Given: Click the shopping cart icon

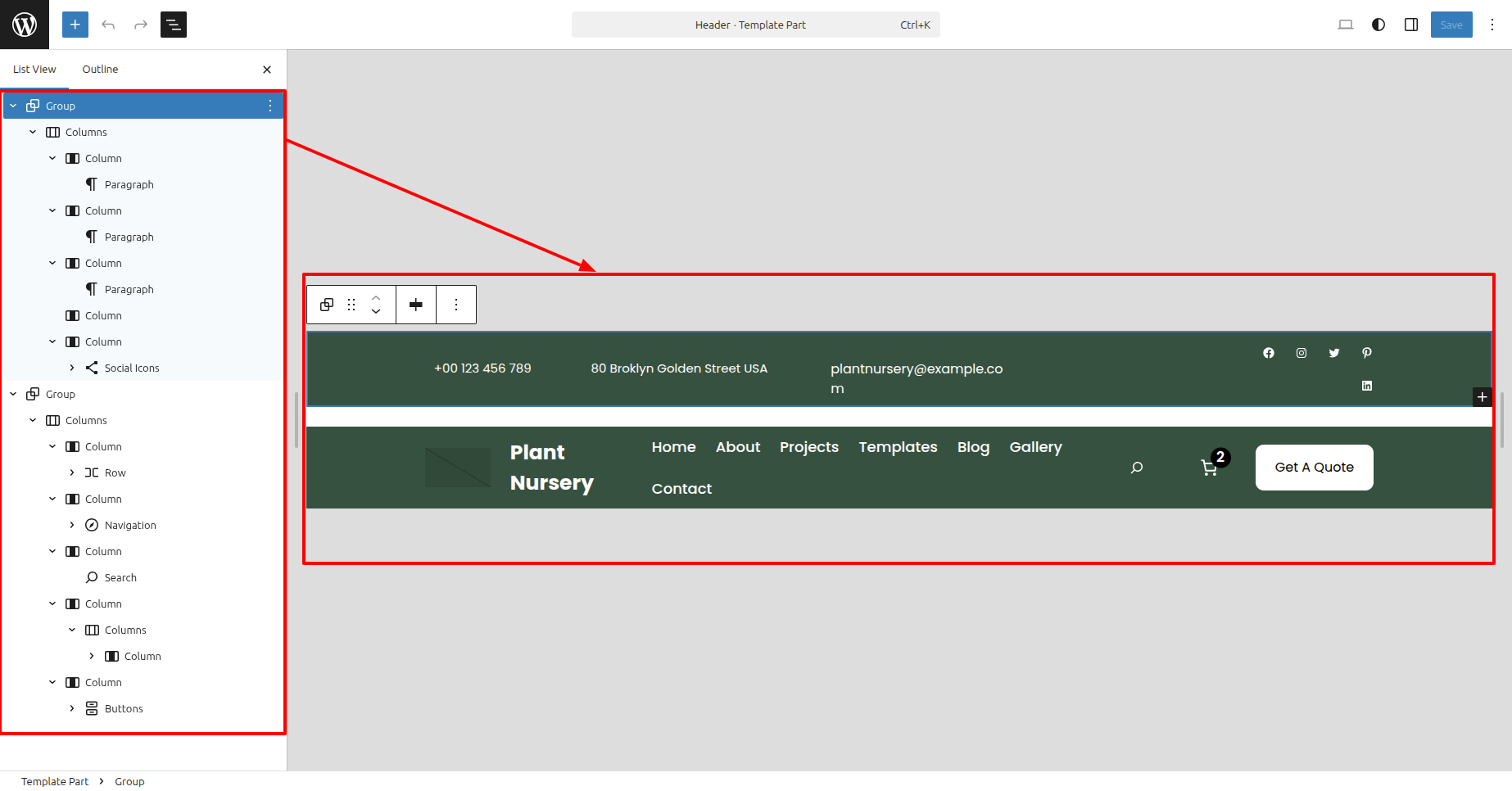Looking at the screenshot, I should click(1208, 468).
